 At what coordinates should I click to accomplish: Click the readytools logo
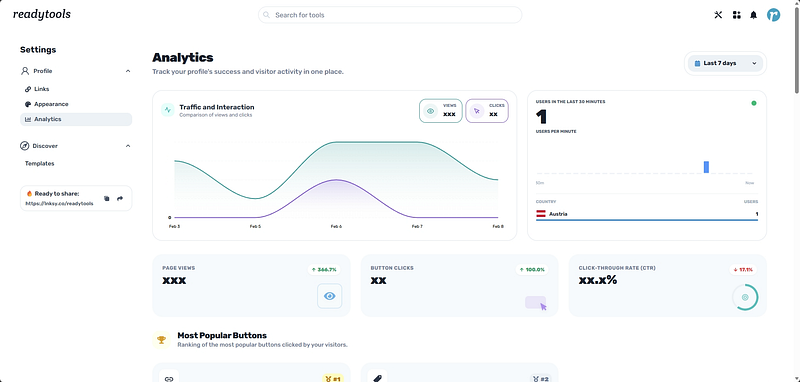tap(42, 14)
